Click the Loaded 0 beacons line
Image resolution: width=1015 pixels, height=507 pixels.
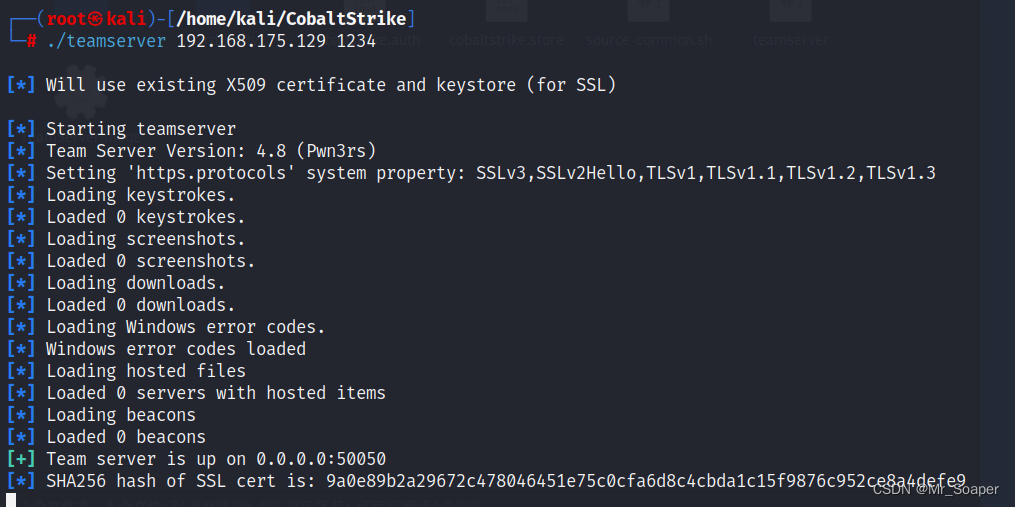126,437
